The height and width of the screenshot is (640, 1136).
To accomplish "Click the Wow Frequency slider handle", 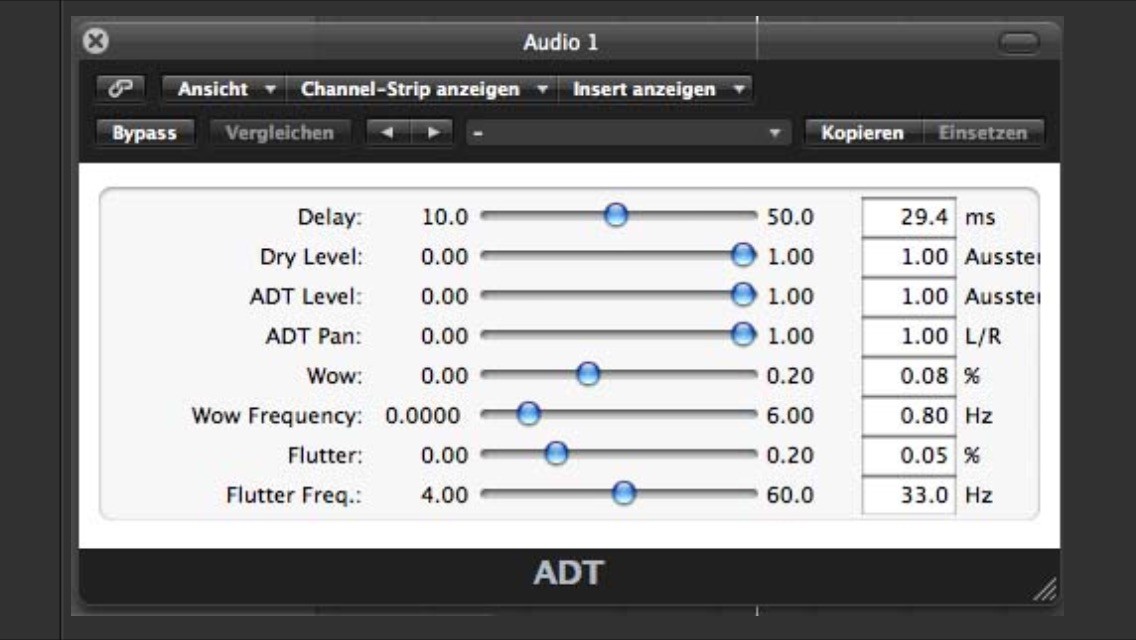I will (528, 413).
